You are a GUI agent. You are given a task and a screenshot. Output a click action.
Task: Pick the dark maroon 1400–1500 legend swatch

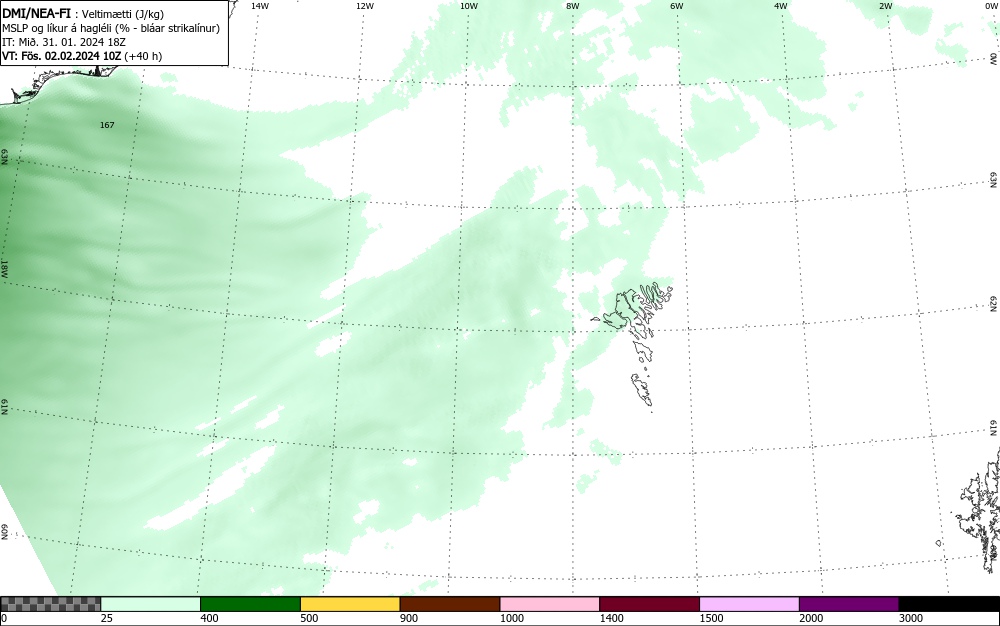(649, 604)
